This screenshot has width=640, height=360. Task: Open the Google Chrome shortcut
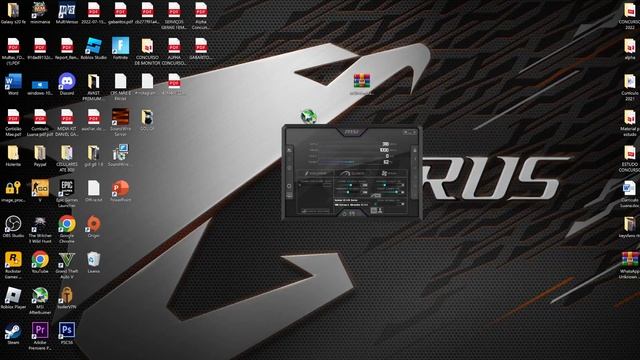pos(67,230)
